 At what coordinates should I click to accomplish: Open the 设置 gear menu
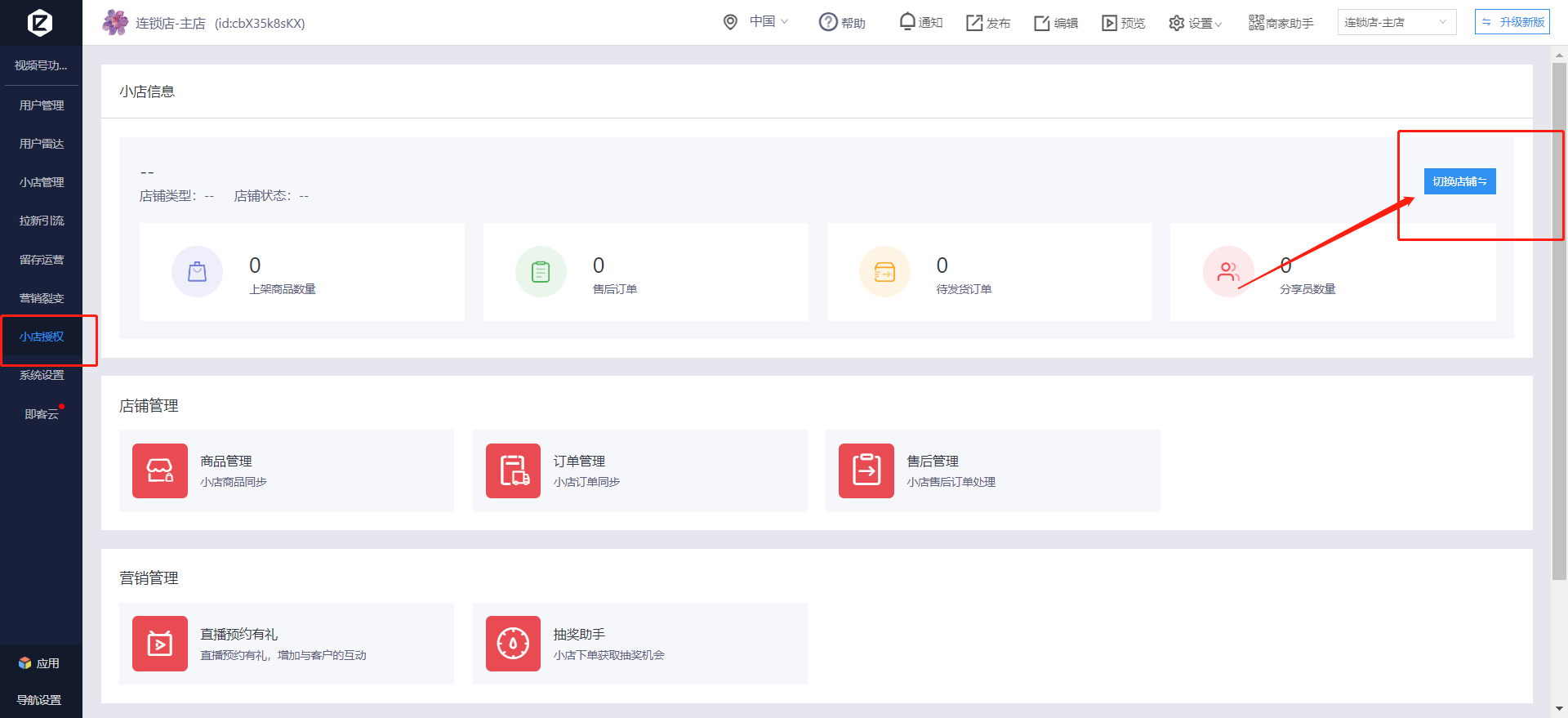point(1195,23)
